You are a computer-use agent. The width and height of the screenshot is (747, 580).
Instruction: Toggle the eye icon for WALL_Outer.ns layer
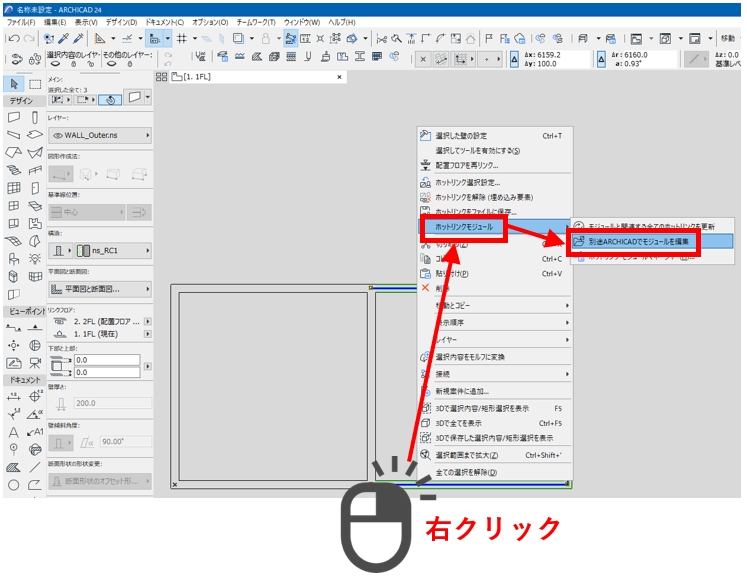(58, 135)
